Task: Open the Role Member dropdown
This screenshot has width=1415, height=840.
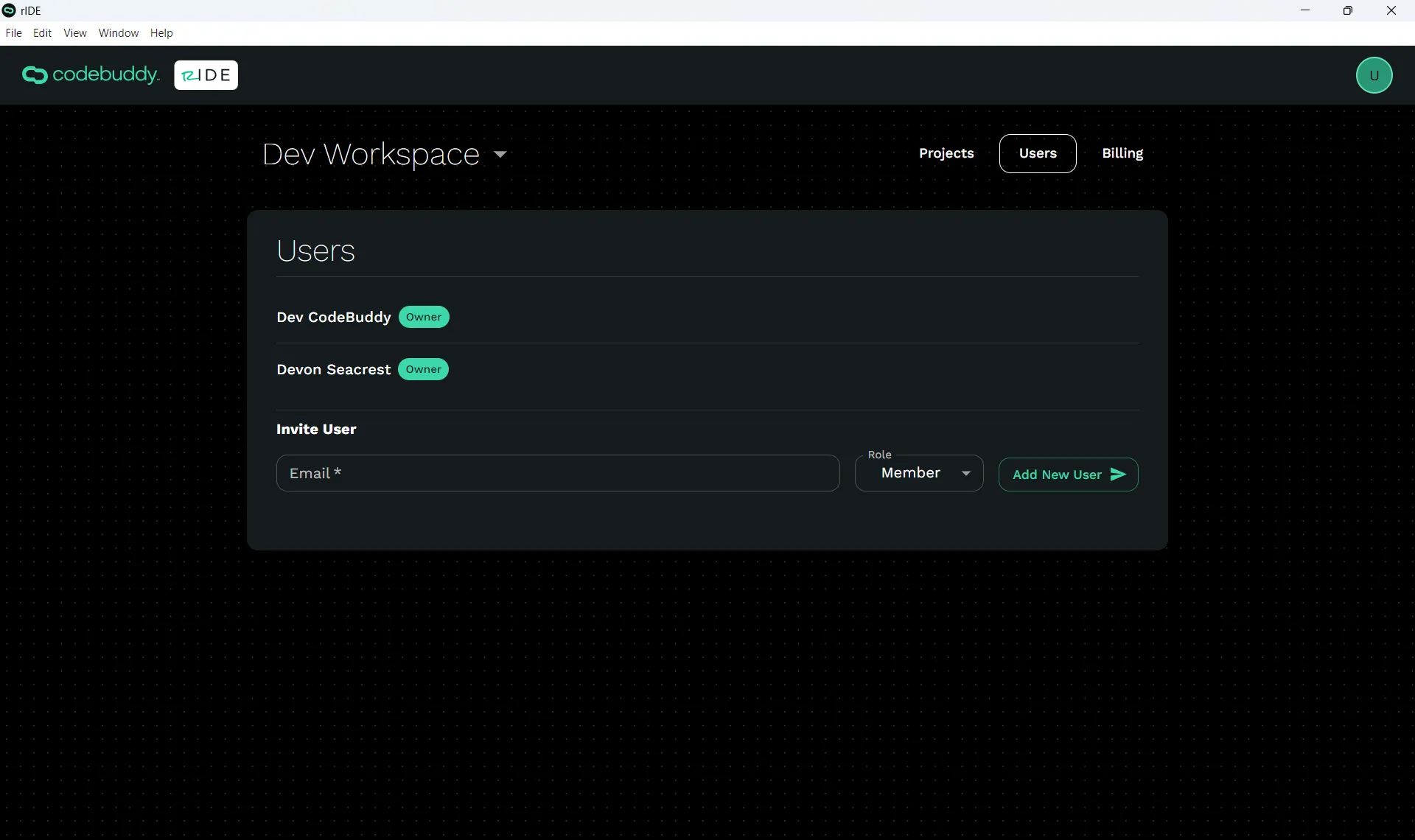Action: pyautogui.click(x=918, y=473)
